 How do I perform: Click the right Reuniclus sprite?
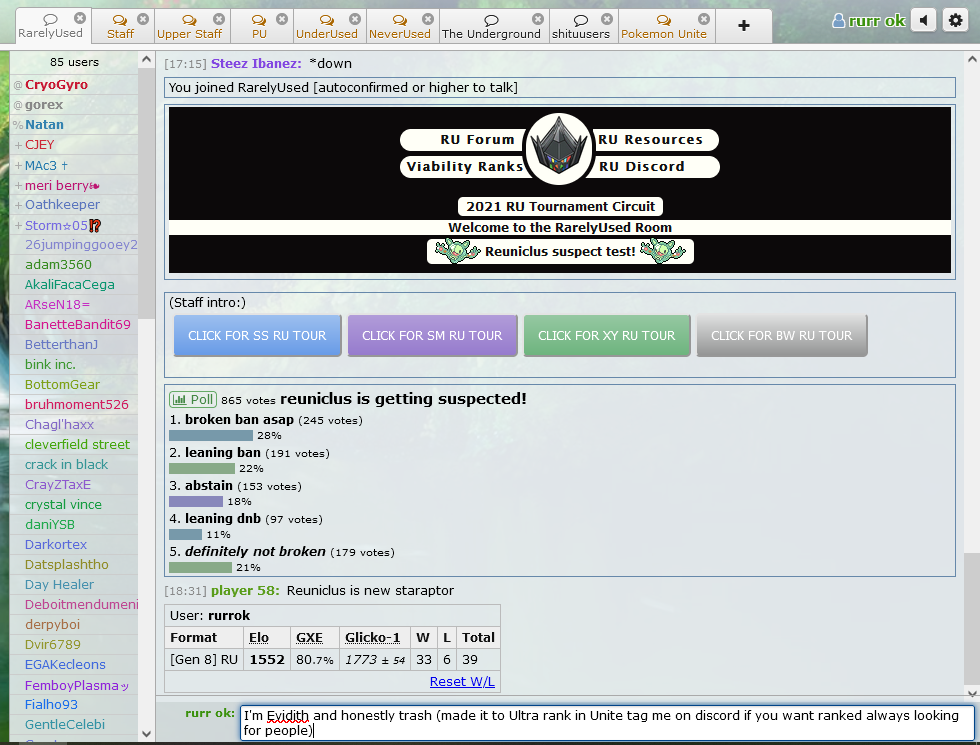(x=663, y=251)
